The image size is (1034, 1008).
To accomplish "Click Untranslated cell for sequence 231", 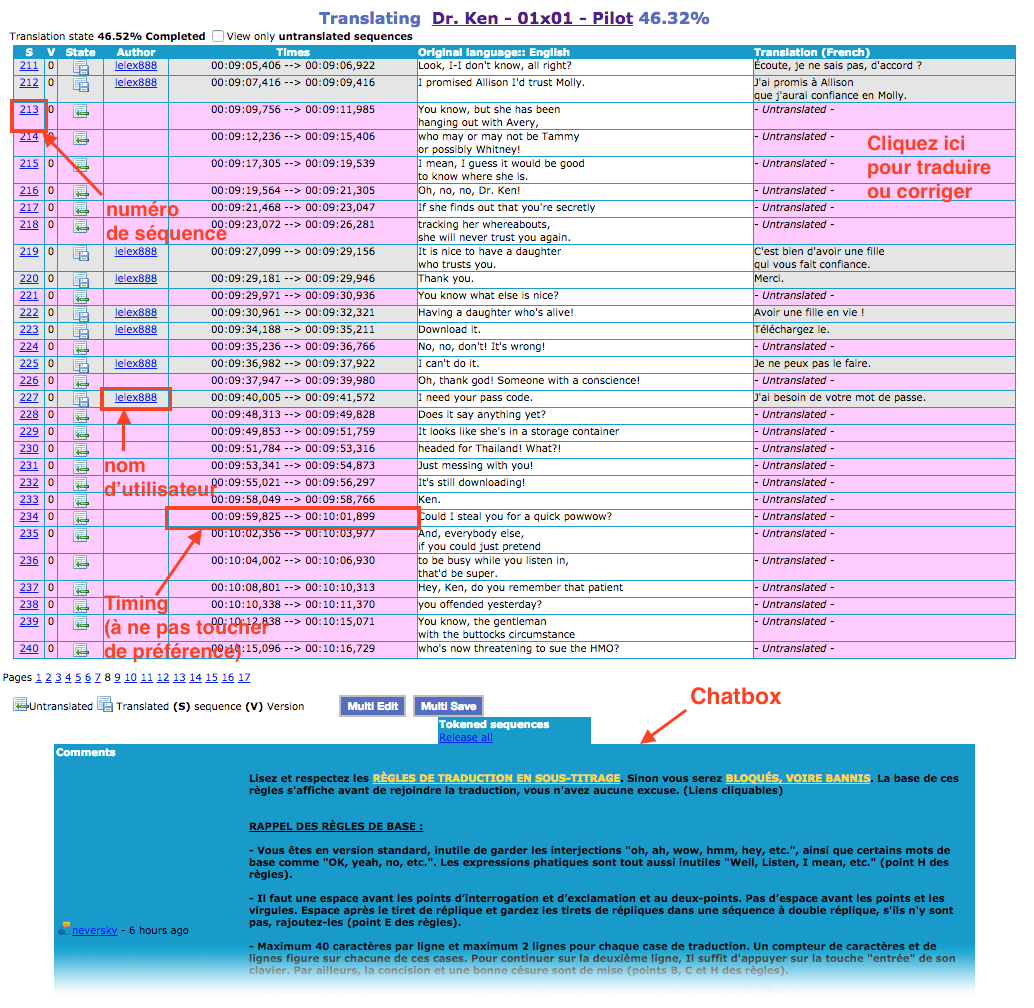I will (884, 465).
